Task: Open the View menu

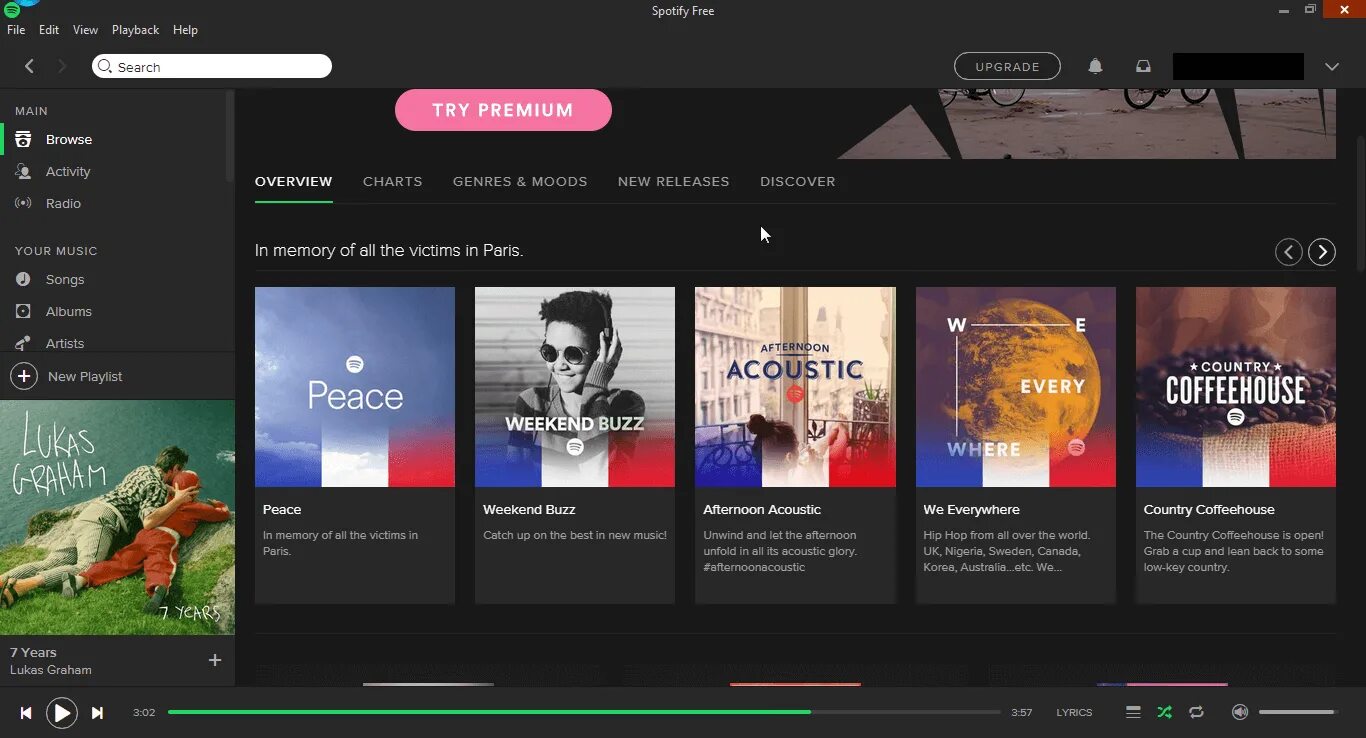Action: click(85, 30)
